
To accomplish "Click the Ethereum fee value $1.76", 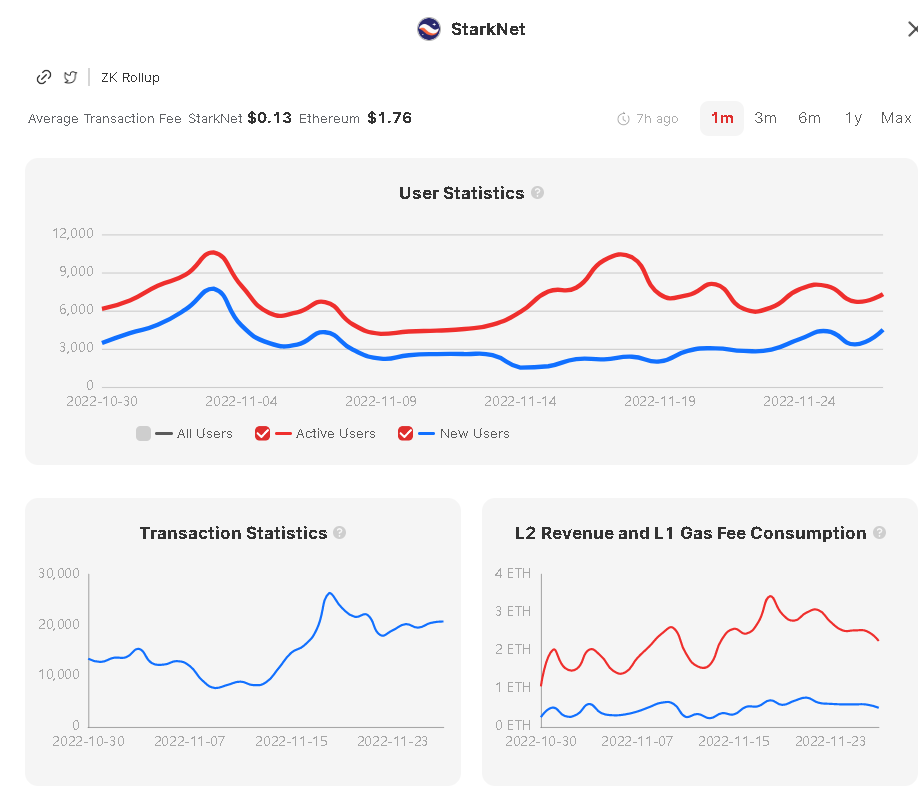I will [x=389, y=118].
